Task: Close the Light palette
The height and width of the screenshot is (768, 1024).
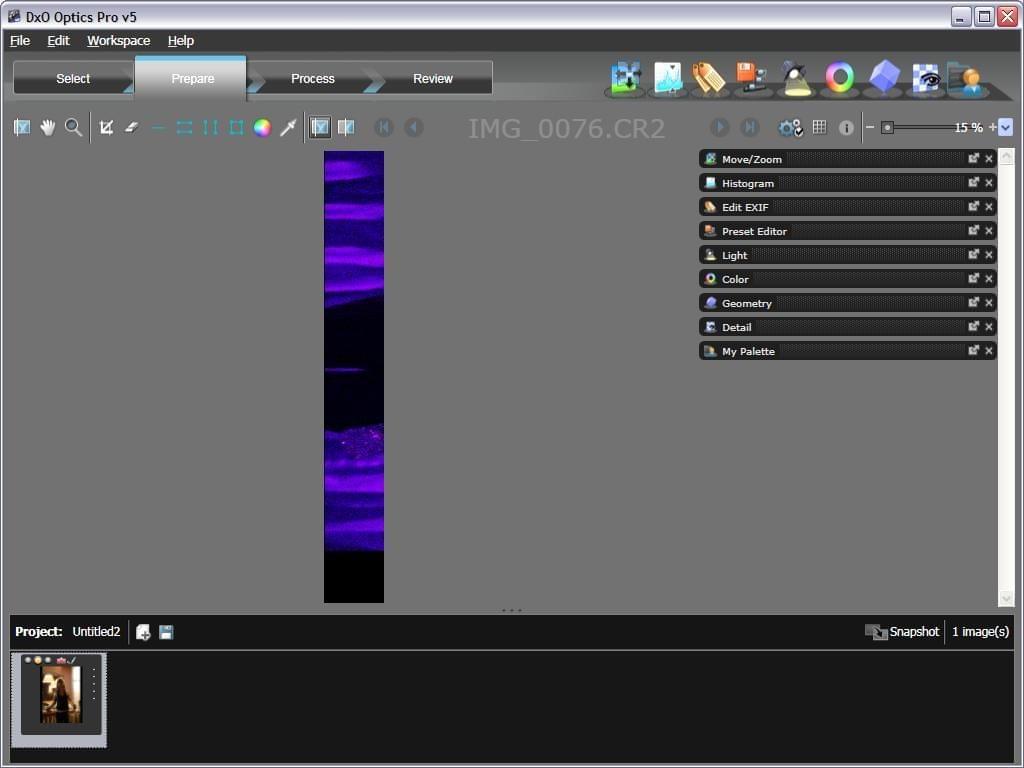Action: (989, 255)
